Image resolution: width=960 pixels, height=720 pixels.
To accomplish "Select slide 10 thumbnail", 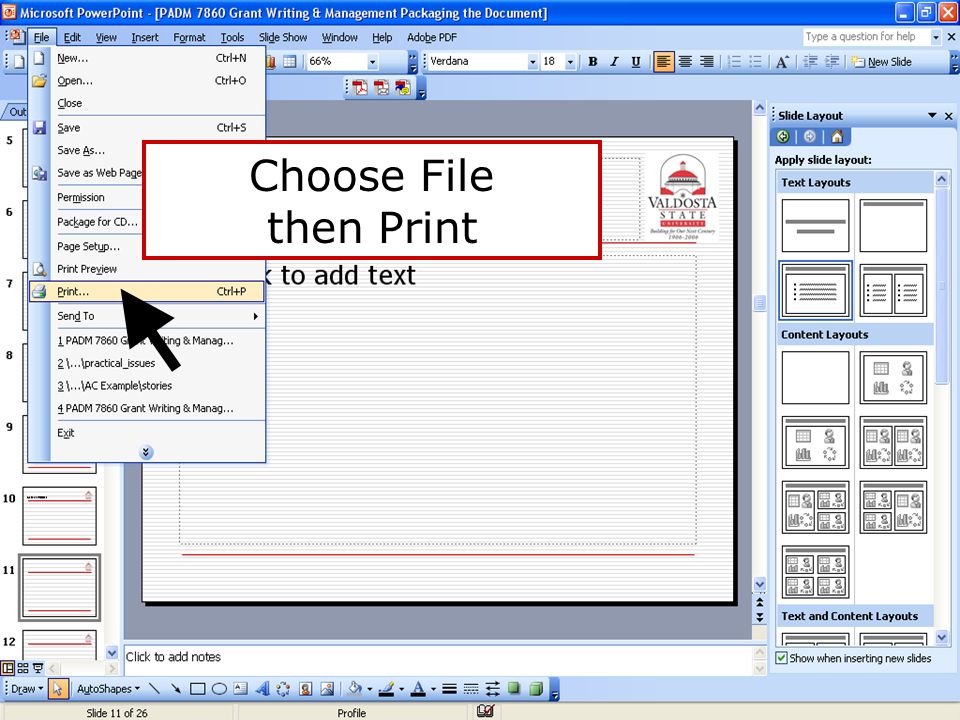I will pyautogui.click(x=59, y=516).
